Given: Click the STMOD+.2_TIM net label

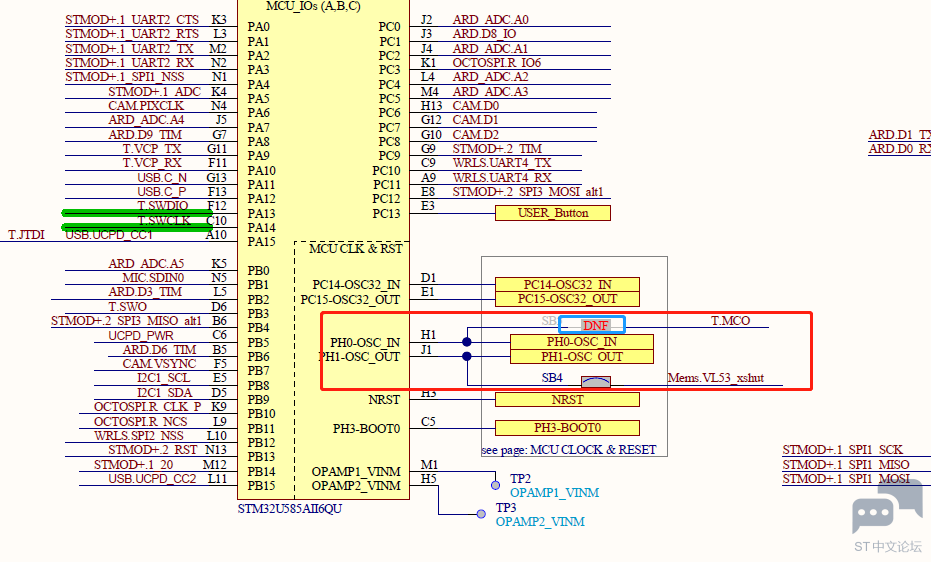Looking at the screenshot, I should pos(497,149).
